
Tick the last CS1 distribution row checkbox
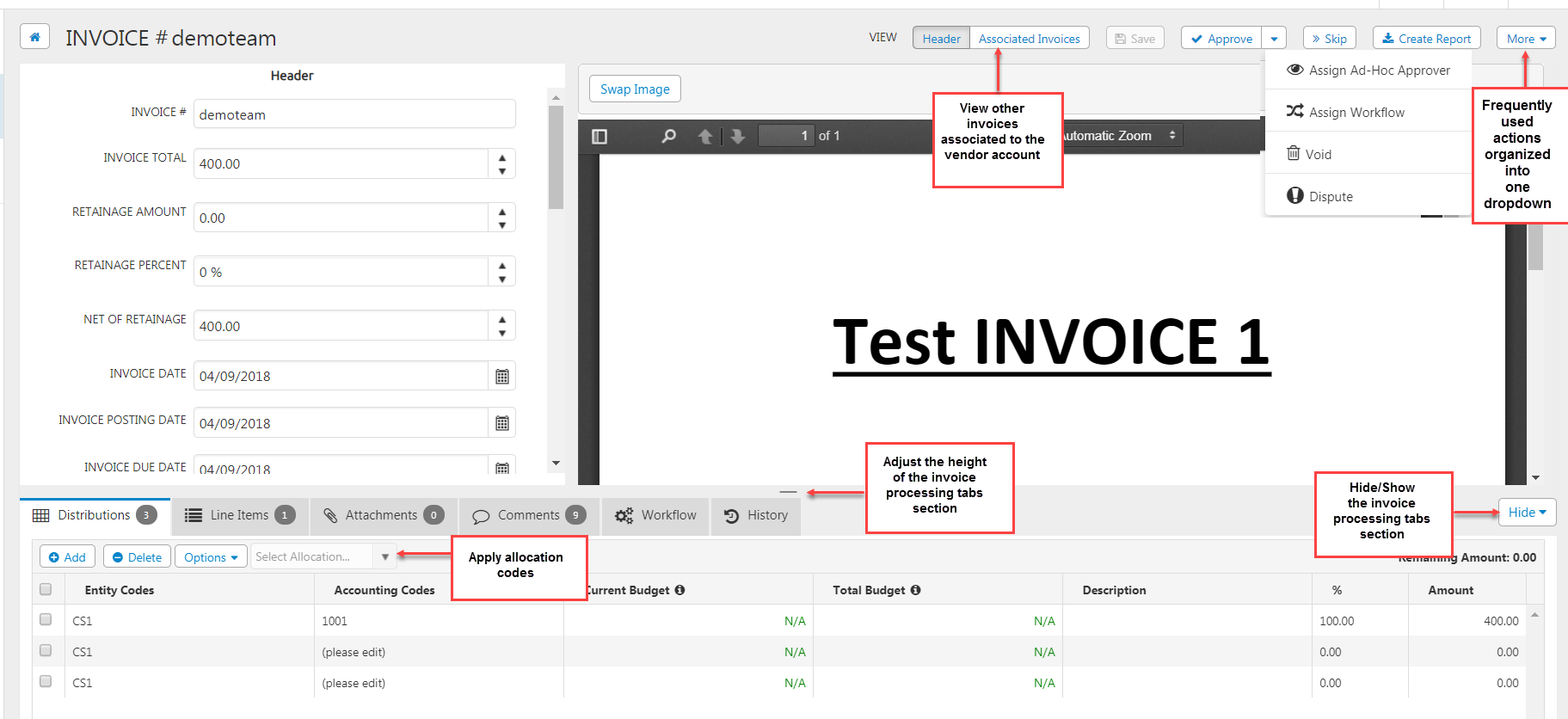tap(46, 681)
